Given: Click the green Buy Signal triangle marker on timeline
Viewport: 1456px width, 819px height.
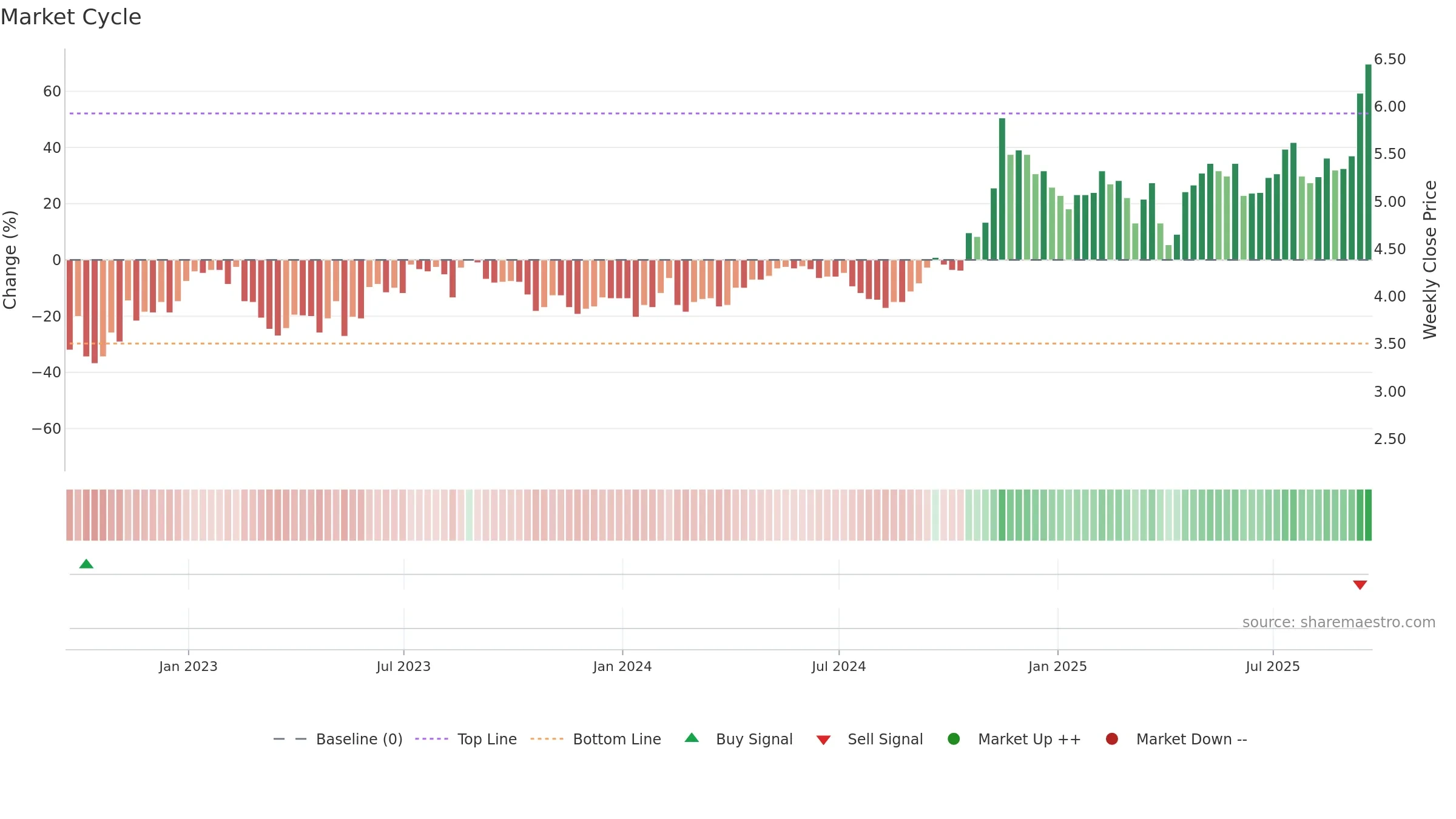Looking at the screenshot, I should [86, 564].
